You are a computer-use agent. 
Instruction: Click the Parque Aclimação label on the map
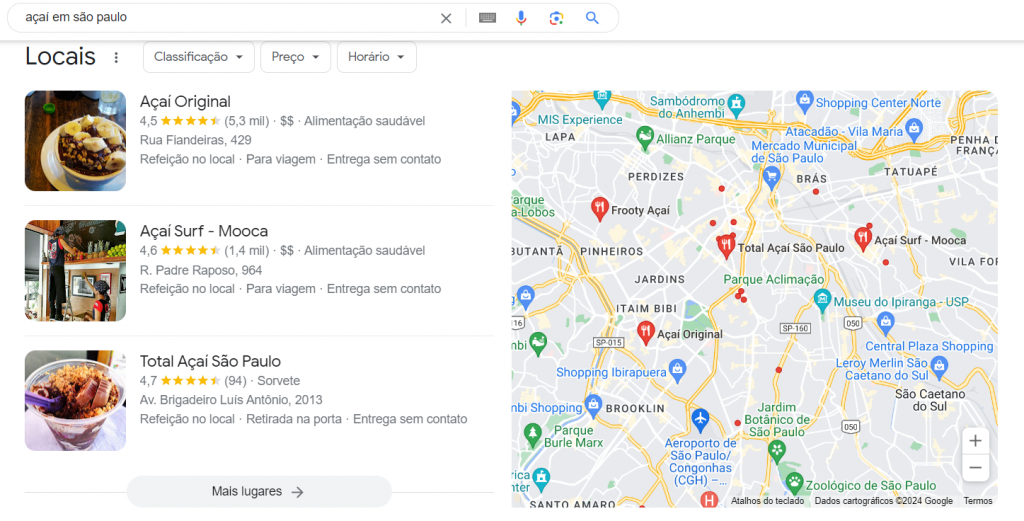click(x=773, y=279)
